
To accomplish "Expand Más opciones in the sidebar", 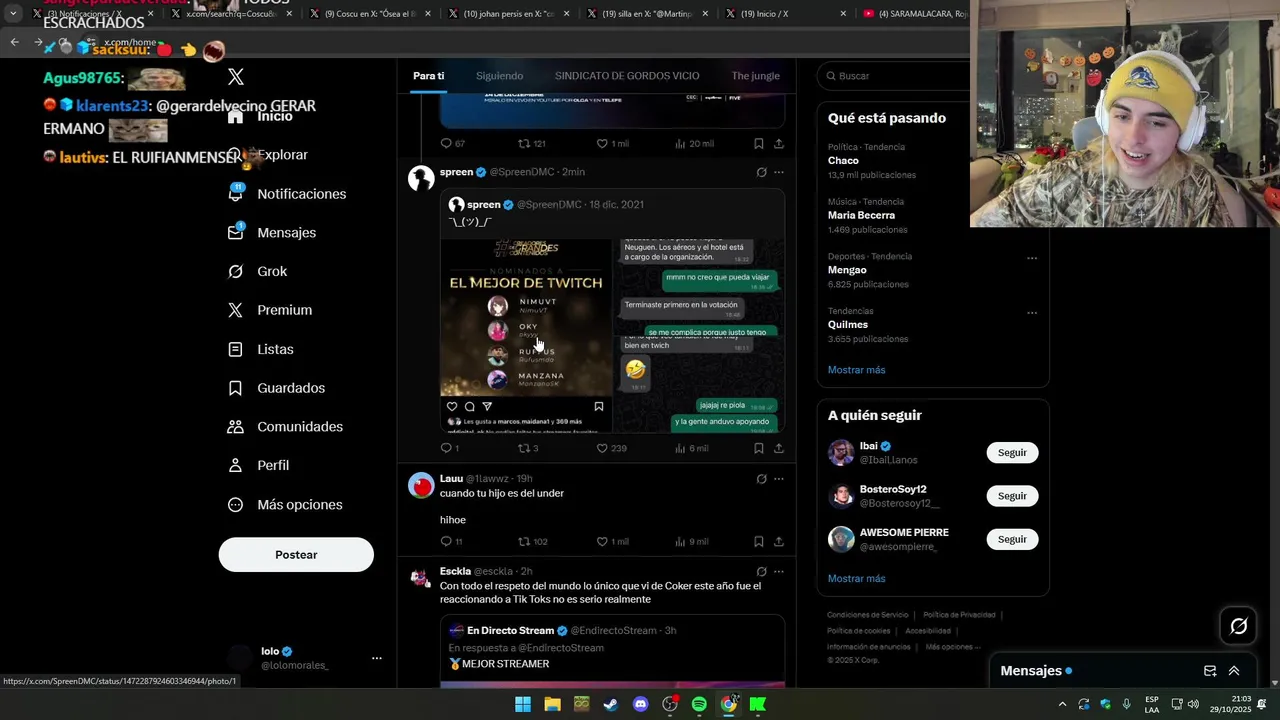I will click(x=285, y=505).
